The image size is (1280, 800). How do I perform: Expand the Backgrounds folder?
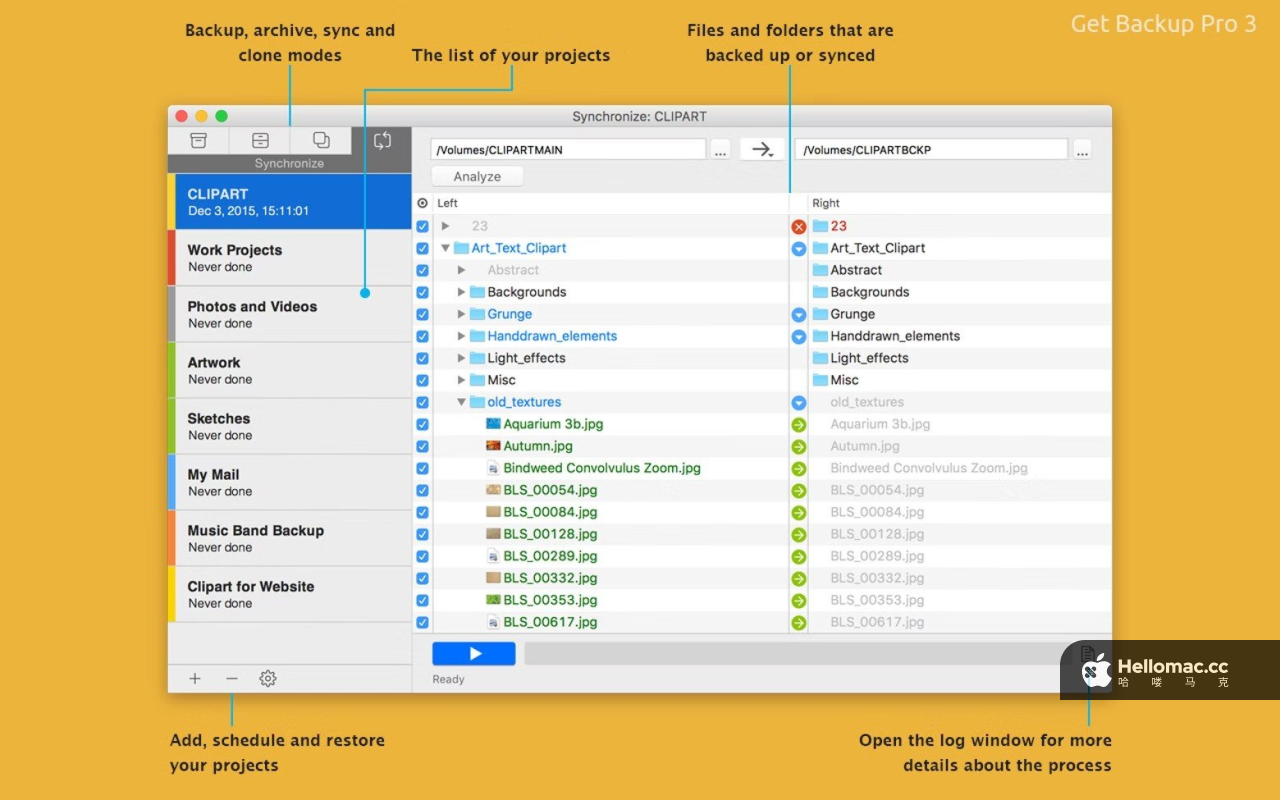tap(462, 292)
